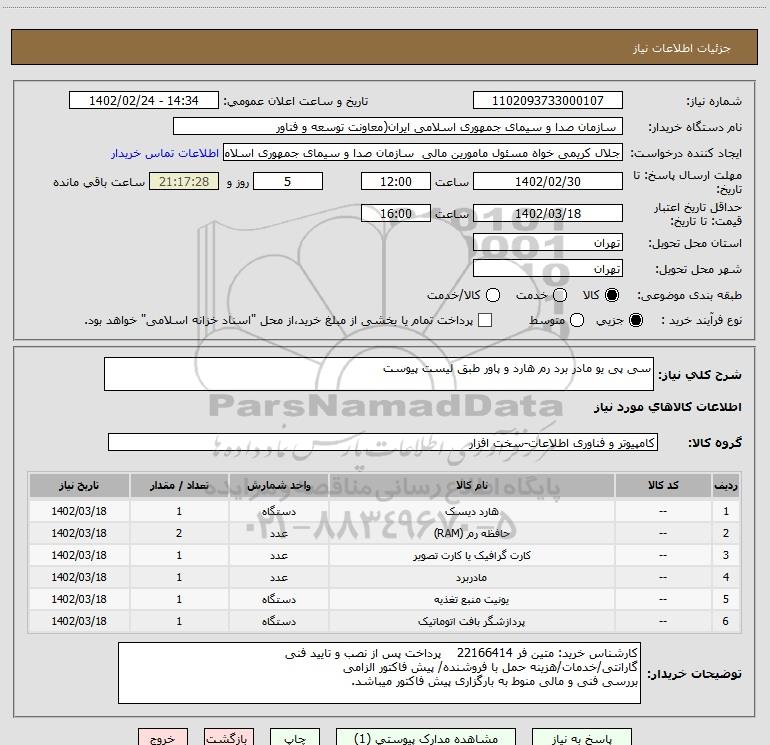The height and width of the screenshot is (745, 770).
Task: Click the countdown timer 21:17:28 field
Action: pyautogui.click(x=184, y=182)
